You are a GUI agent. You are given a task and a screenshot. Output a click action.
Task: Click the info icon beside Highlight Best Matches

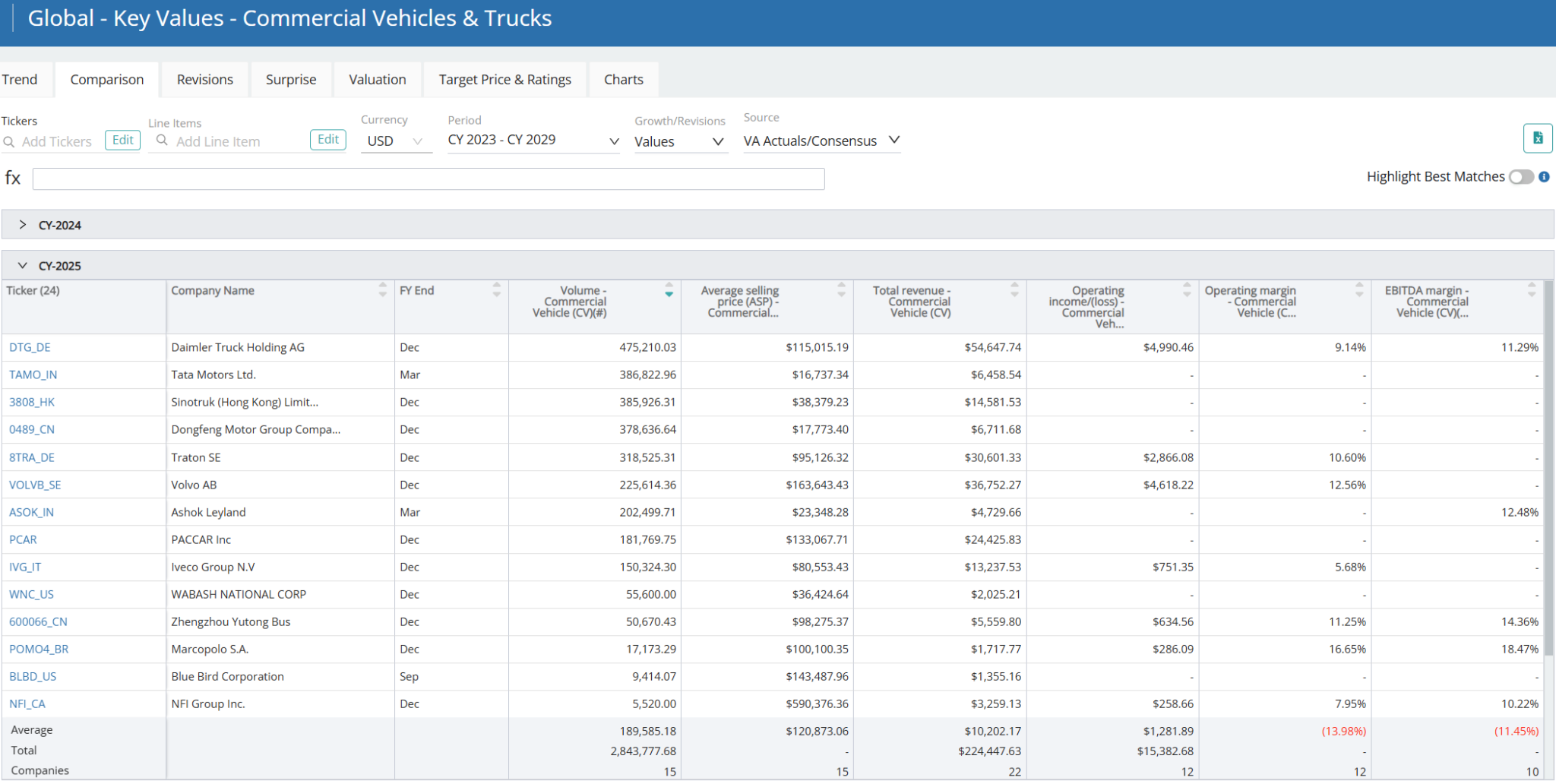[1544, 177]
